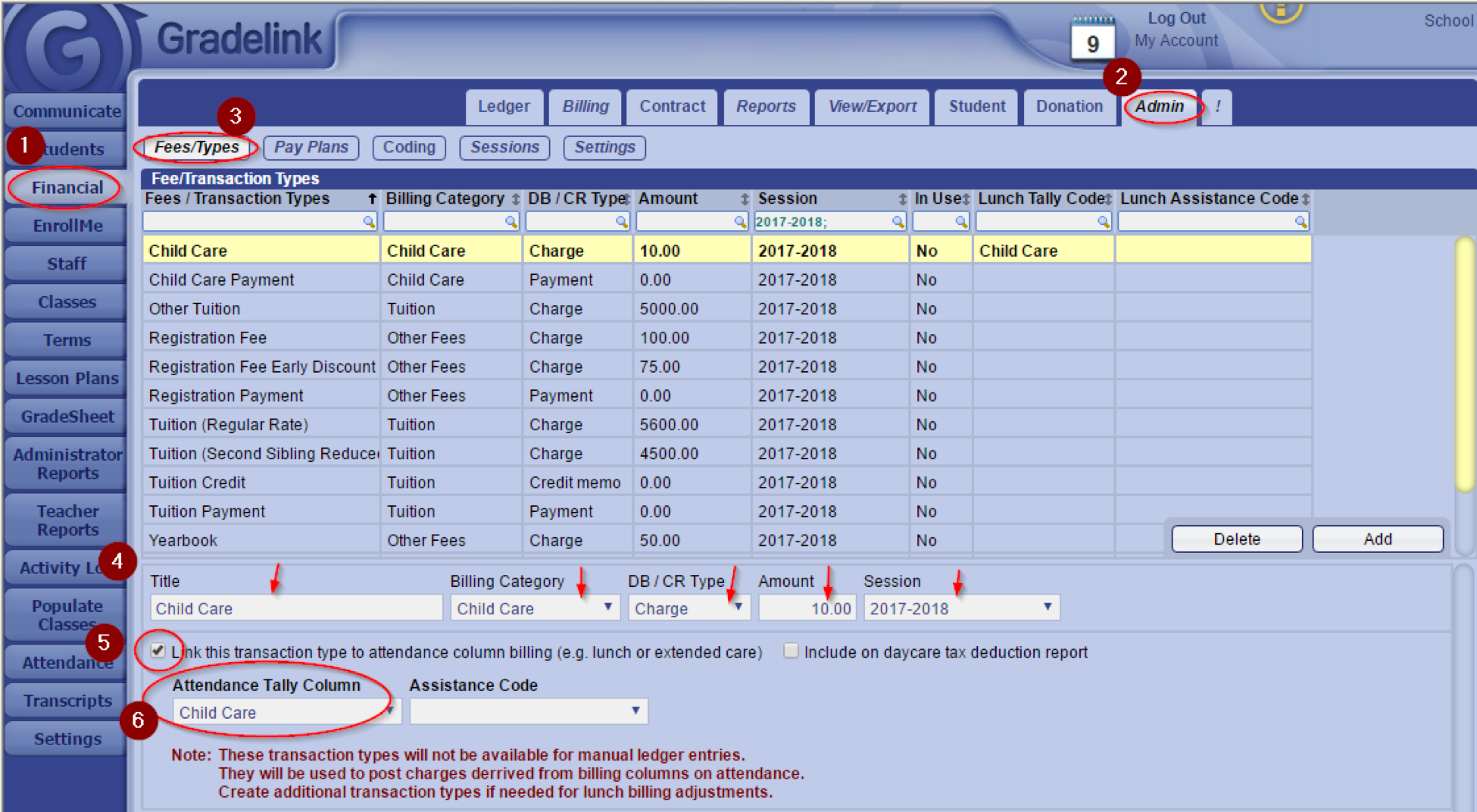The width and height of the screenshot is (1477, 812).
Task: Open Staff in sidebar
Action: [x=67, y=264]
